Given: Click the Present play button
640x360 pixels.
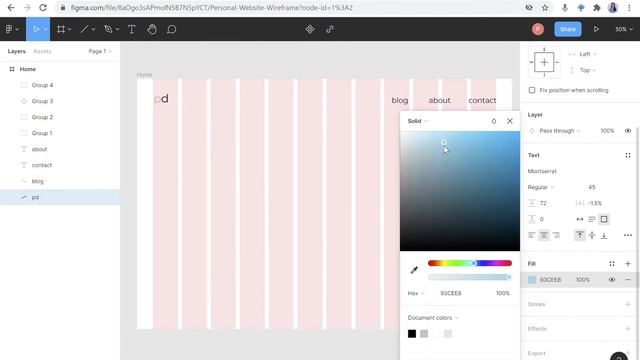Looking at the screenshot, I should click(596, 29).
